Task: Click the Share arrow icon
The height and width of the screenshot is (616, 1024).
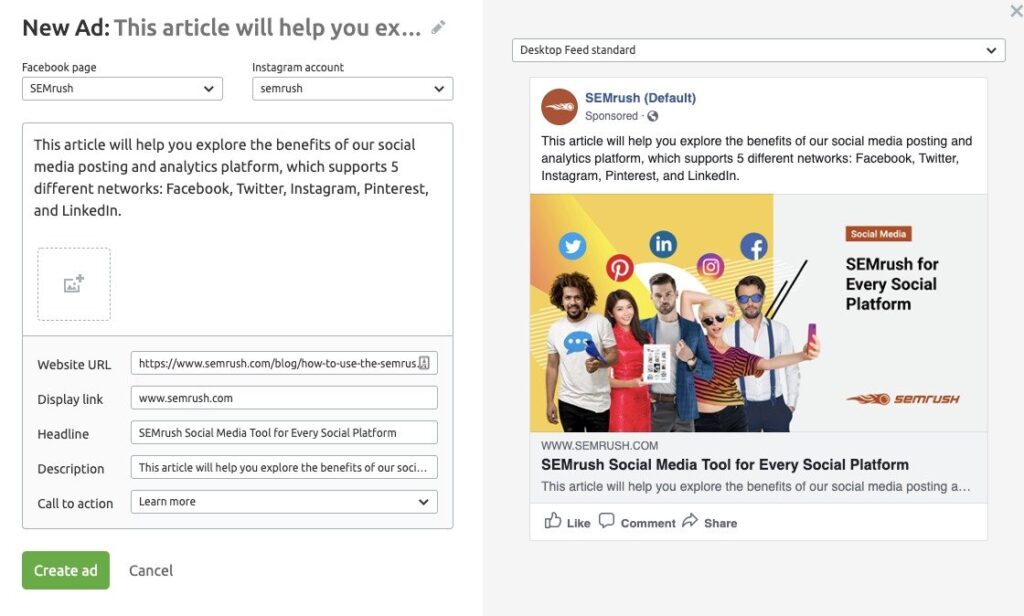Action: coord(690,521)
